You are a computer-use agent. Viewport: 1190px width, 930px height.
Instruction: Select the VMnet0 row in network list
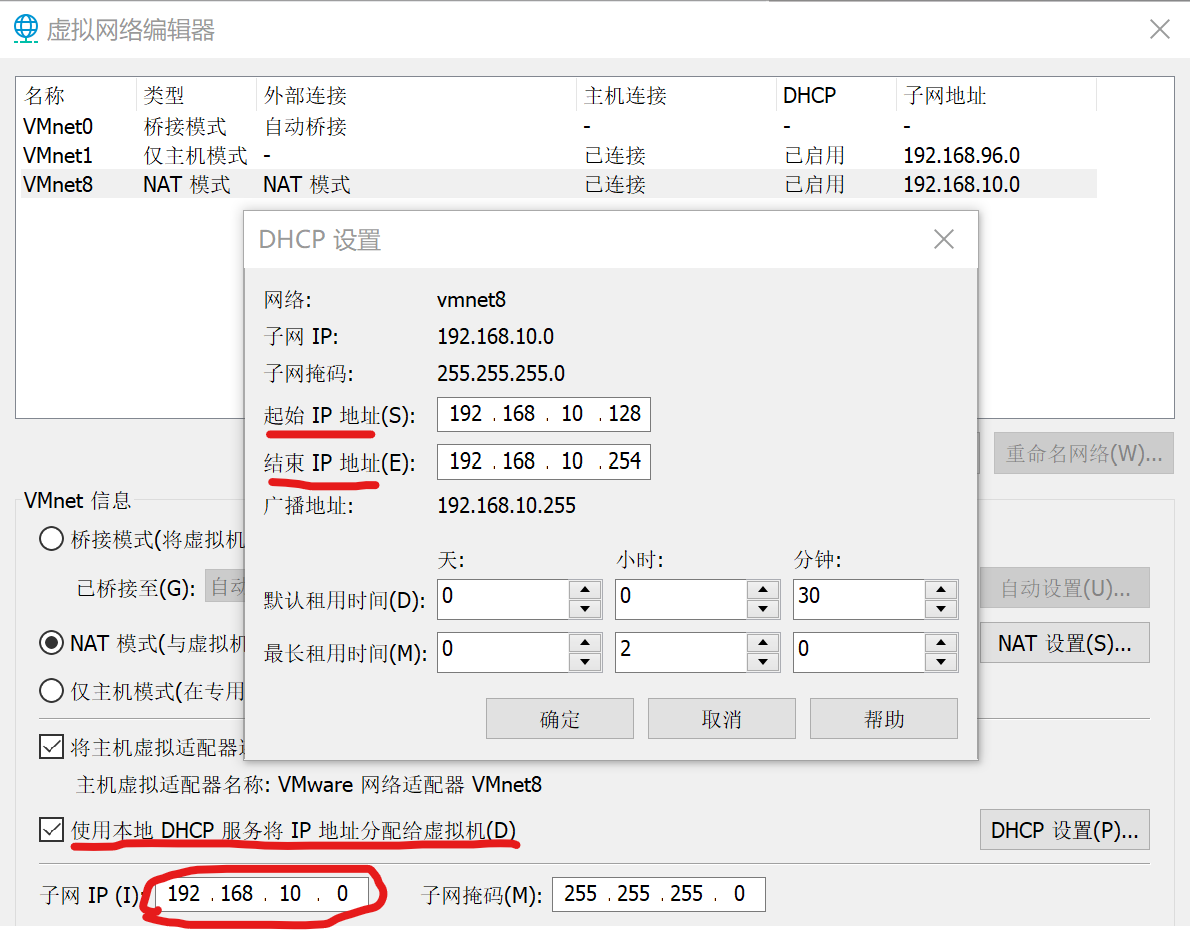558,126
